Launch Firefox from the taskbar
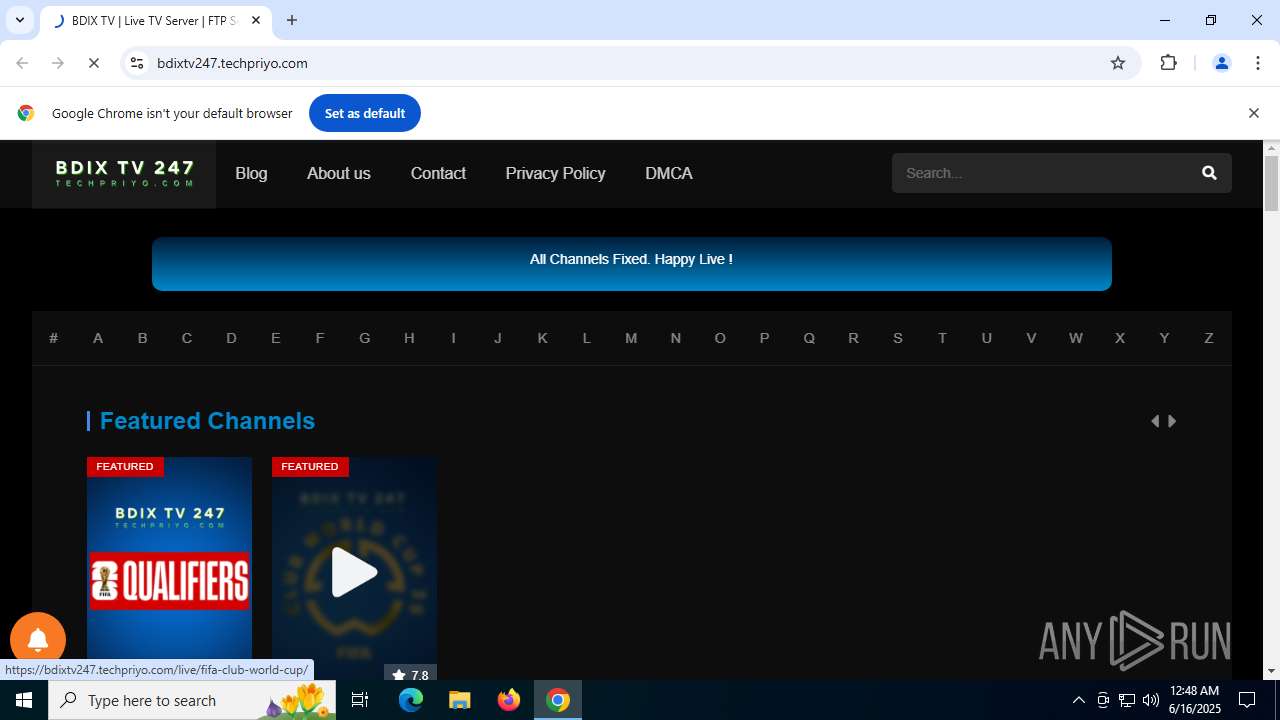1280x720 pixels. [x=509, y=700]
